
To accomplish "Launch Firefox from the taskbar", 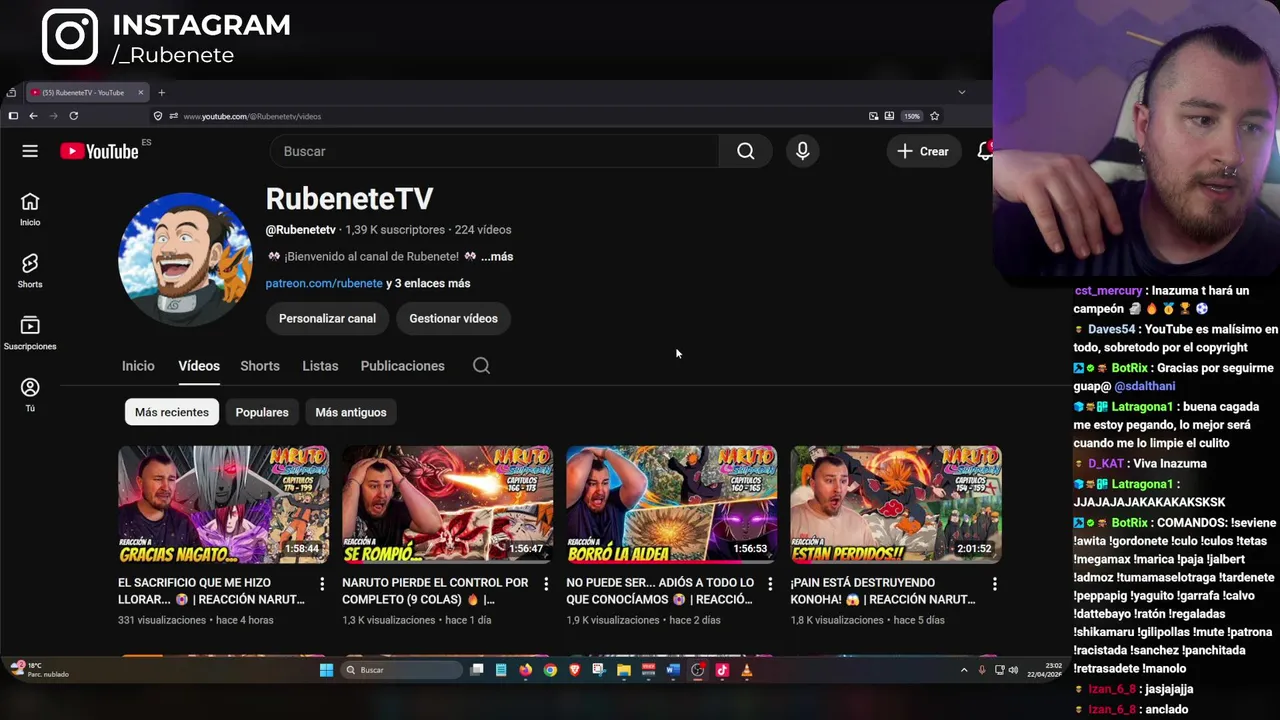I will (x=525, y=670).
